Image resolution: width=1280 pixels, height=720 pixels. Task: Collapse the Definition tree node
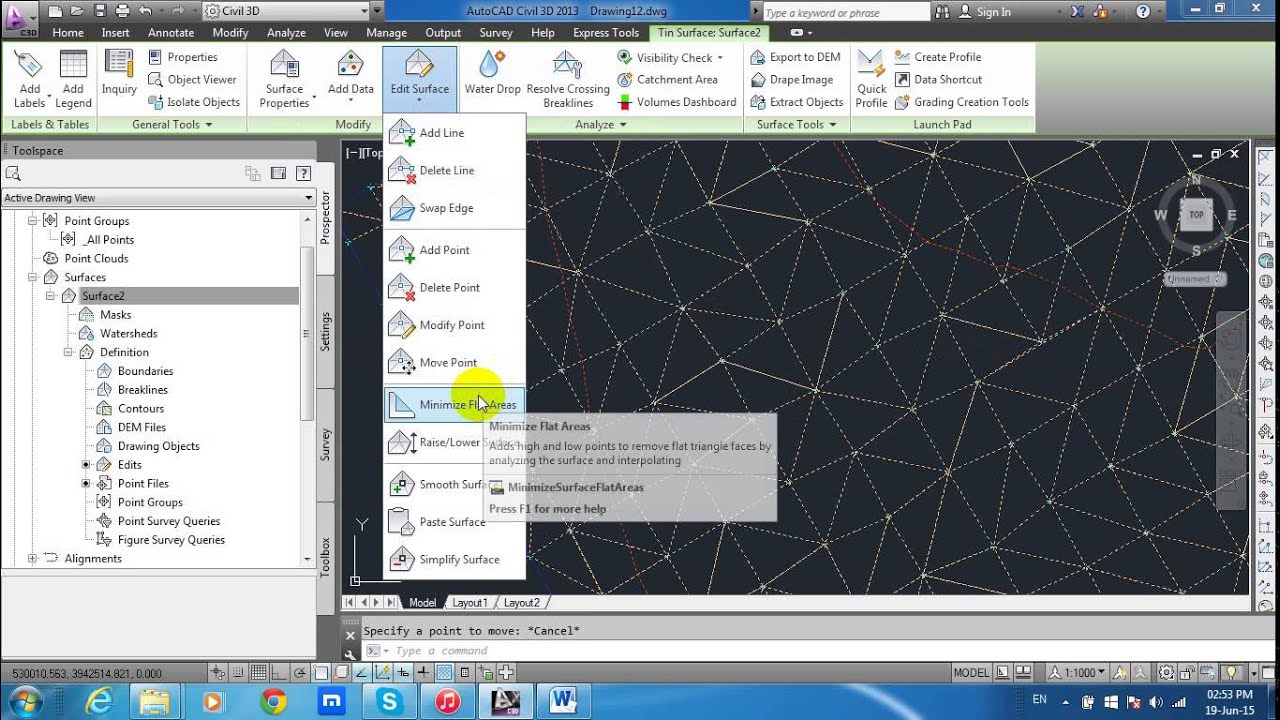pos(68,352)
